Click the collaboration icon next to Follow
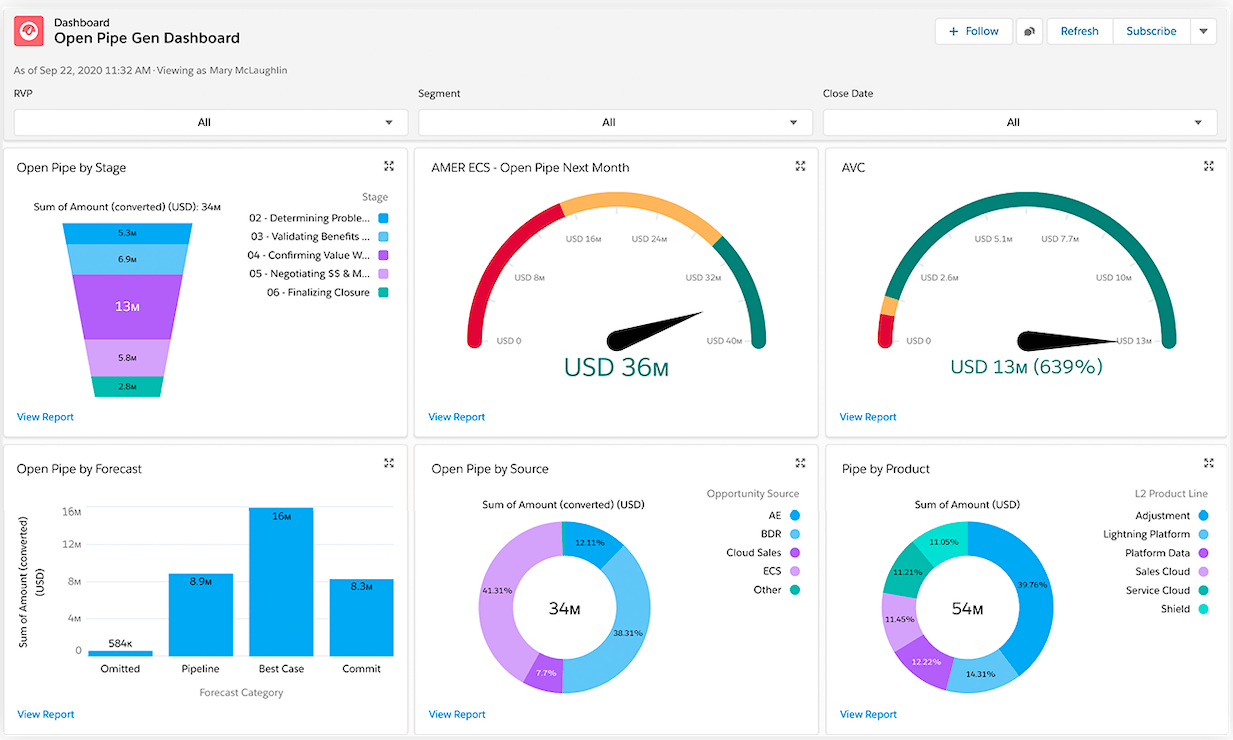 tap(1029, 31)
